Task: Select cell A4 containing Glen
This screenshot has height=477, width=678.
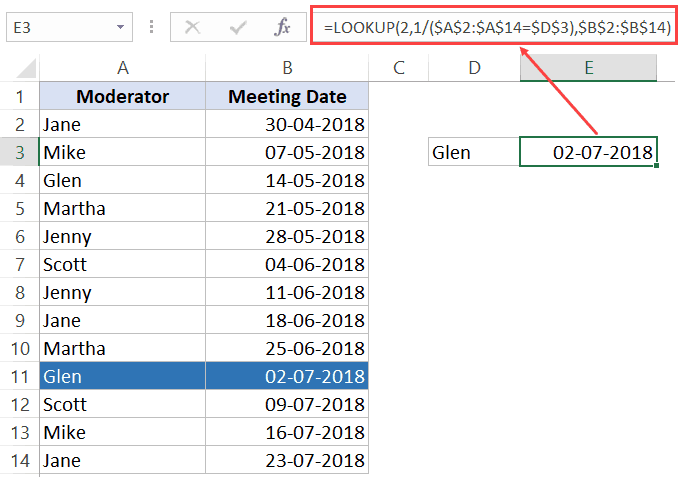Action: pos(122,180)
